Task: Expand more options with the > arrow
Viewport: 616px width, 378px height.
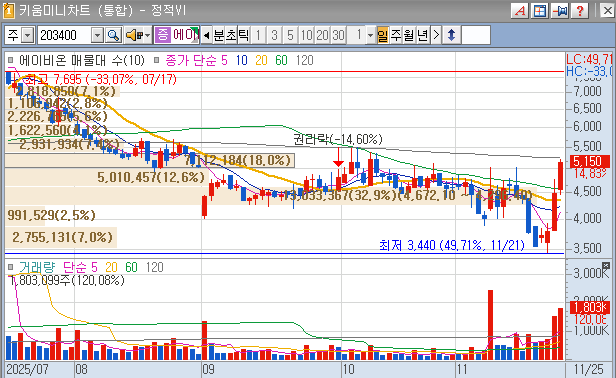Action: click(436, 35)
